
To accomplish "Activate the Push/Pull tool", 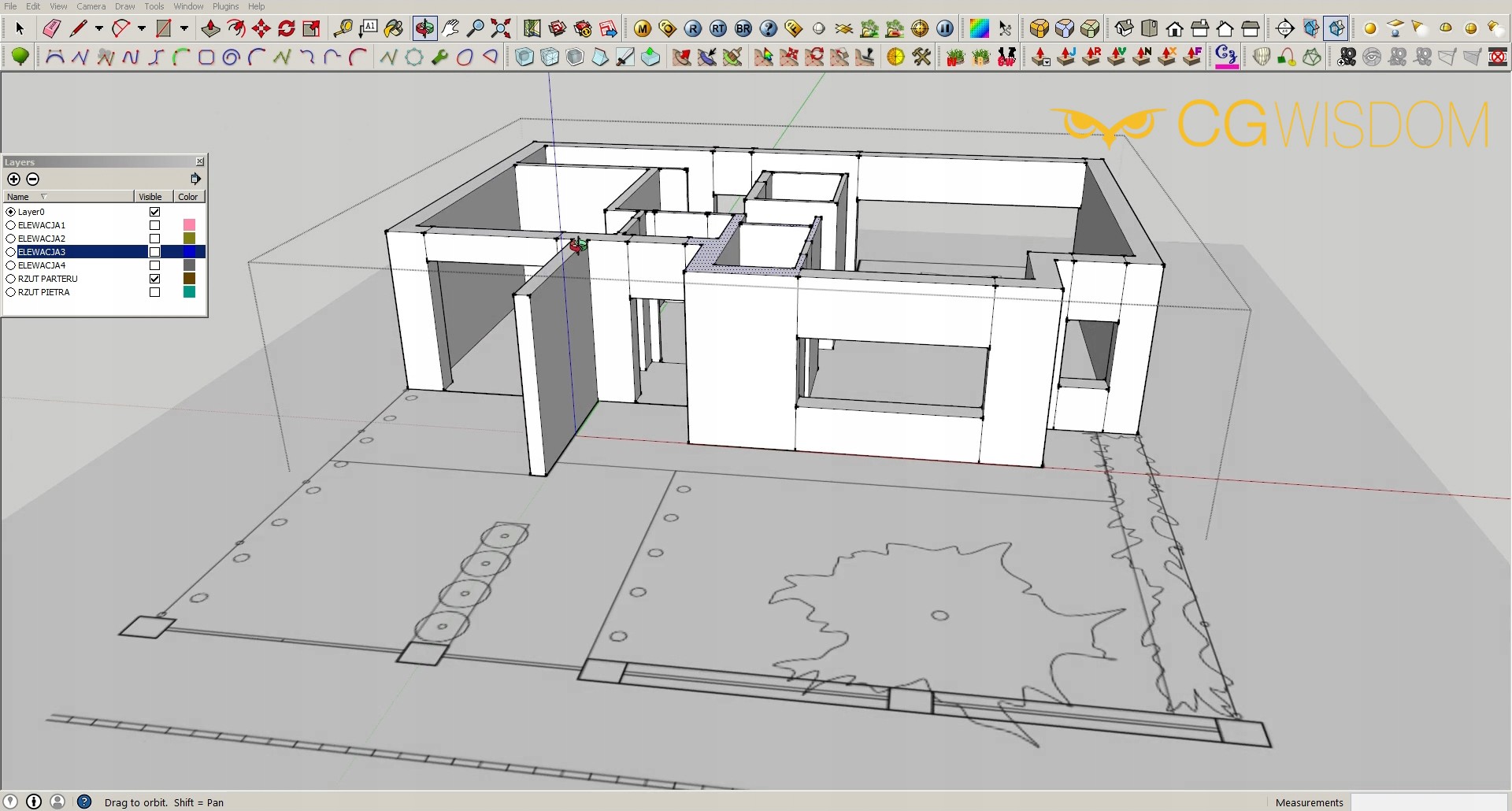I will 210,29.
